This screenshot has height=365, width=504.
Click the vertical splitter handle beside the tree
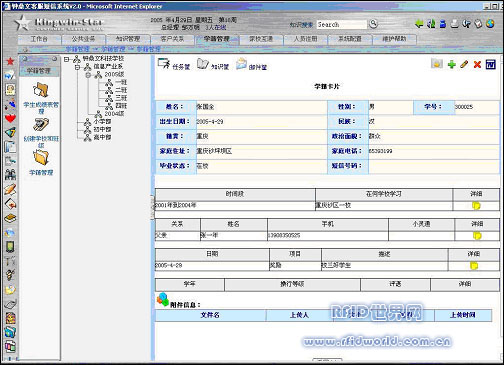pyautogui.click(x=153, y=207)
